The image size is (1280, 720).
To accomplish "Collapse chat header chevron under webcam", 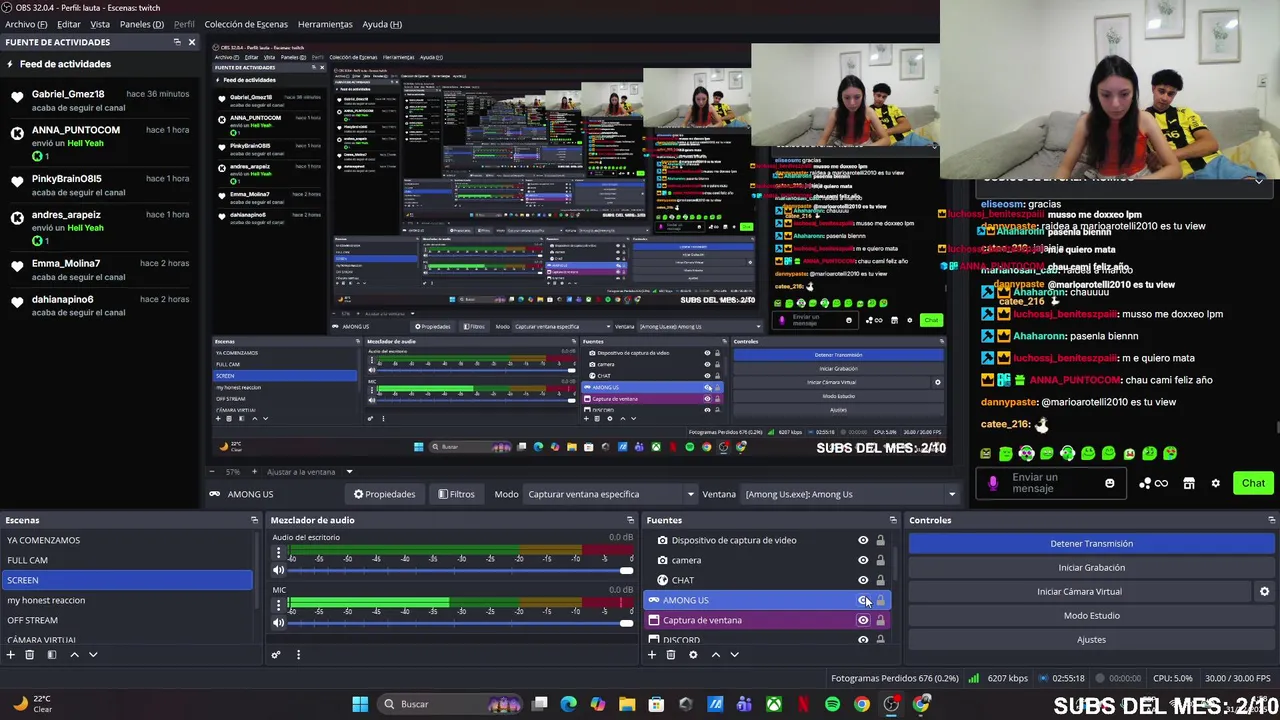I will point(1259,181).
